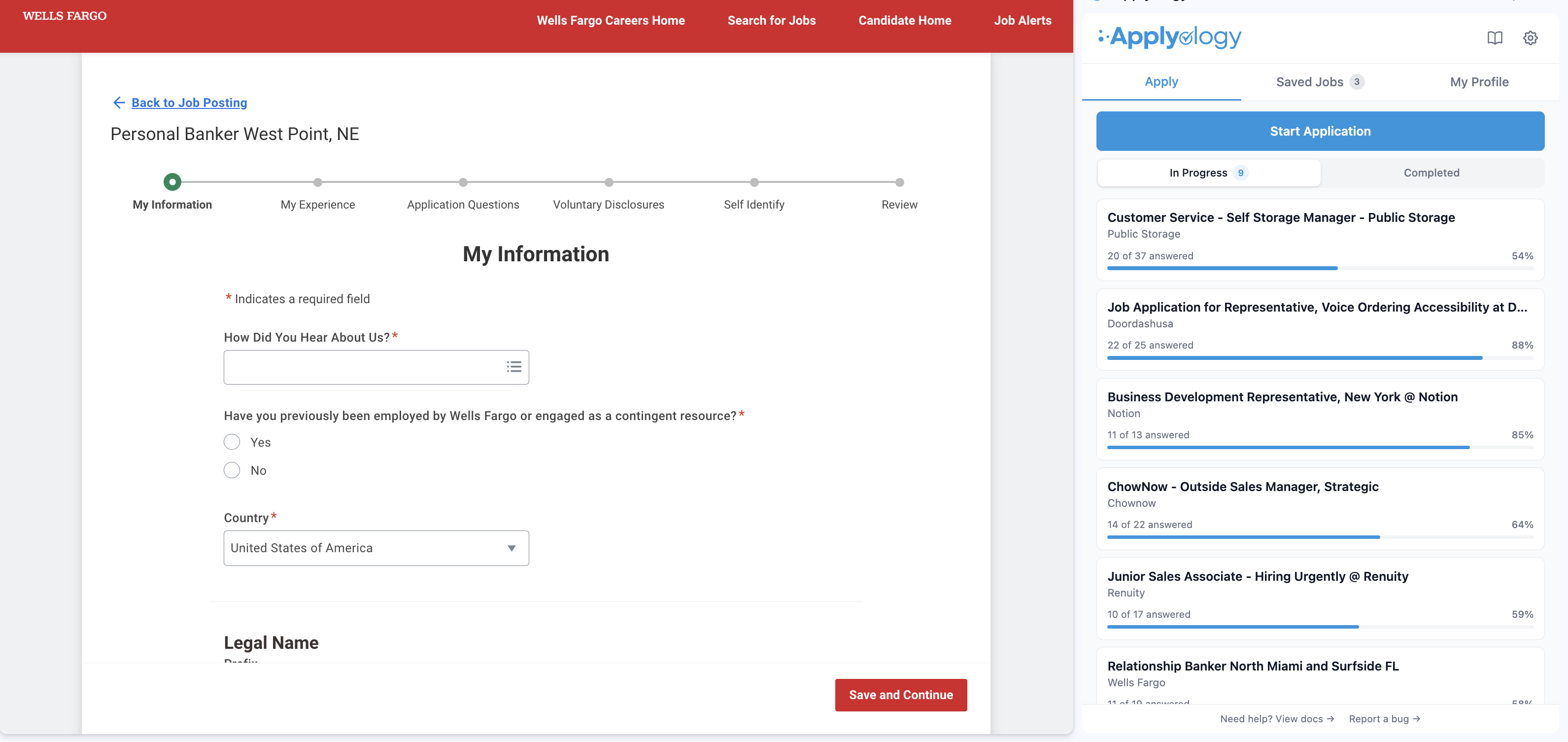This screenshot has height=742, width=1568.
Task: Open ChowNow Outside Sales Manager application
Action: point(1320,509)
